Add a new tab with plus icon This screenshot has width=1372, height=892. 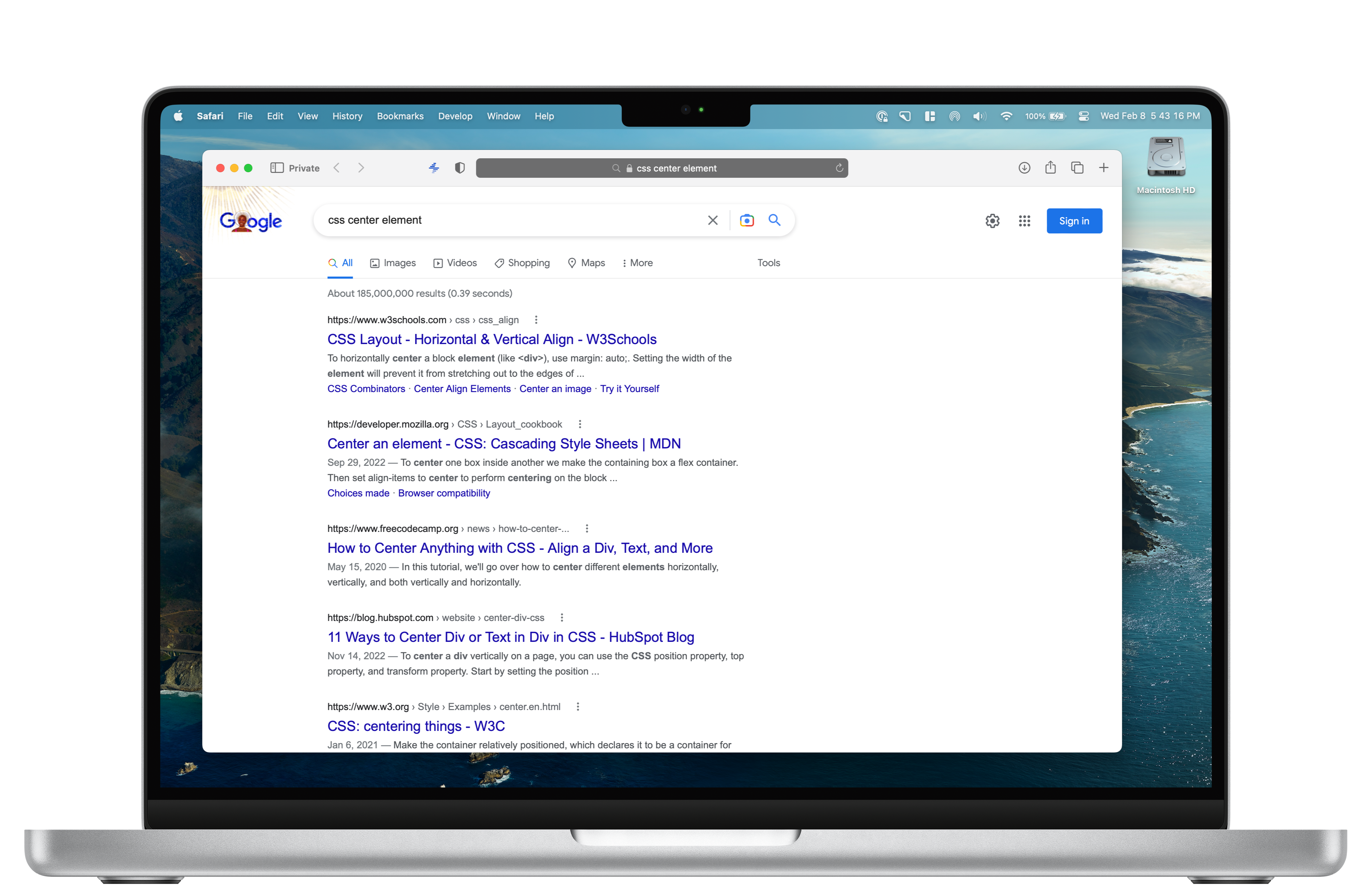1103,168
